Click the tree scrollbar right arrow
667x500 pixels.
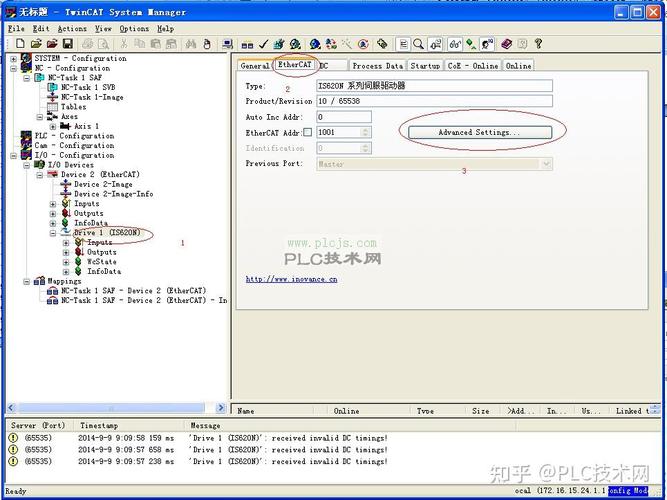[220, 408]
